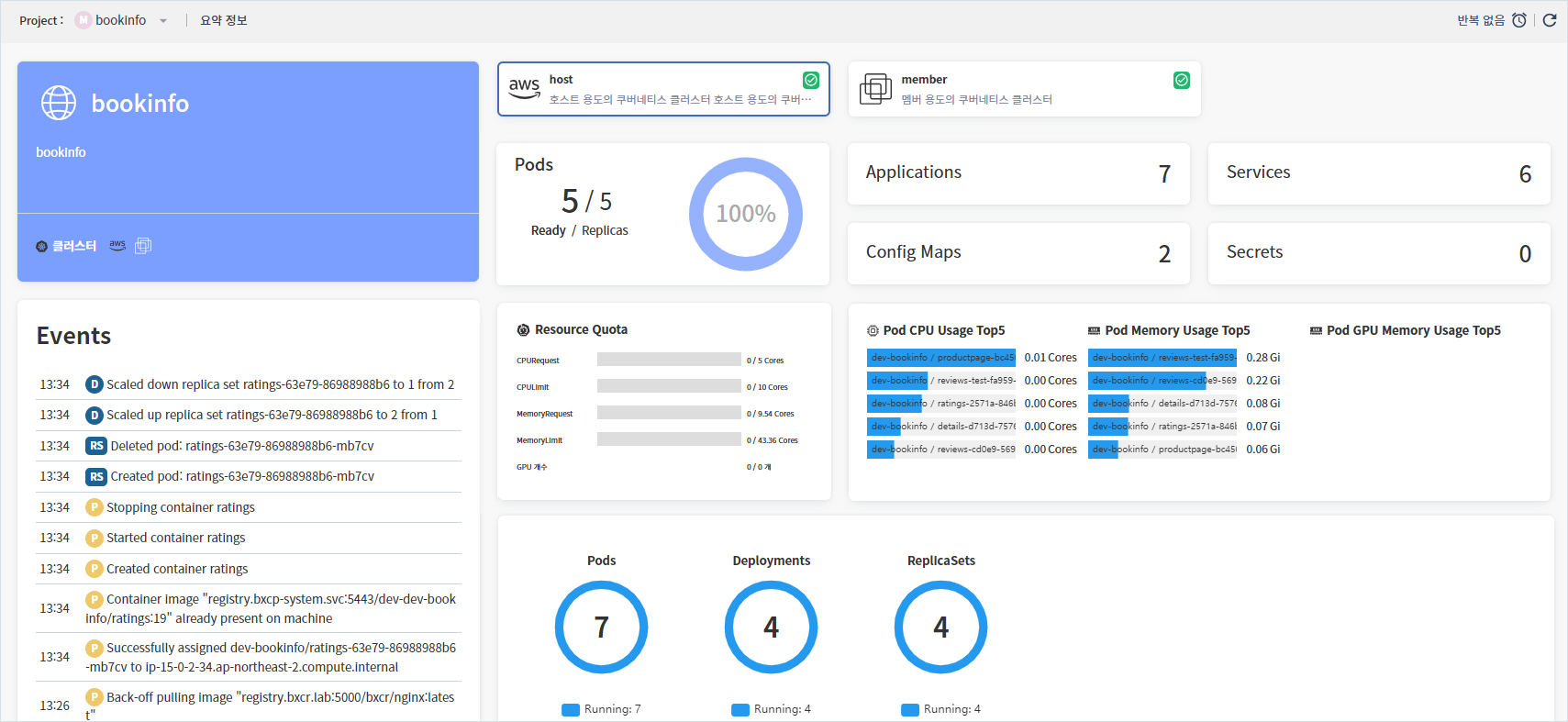Click event text 'Scaled up replica set ratings-63e79-86988988b6'
This screenshot has width=1568, height=722.
tap(239, 415)
